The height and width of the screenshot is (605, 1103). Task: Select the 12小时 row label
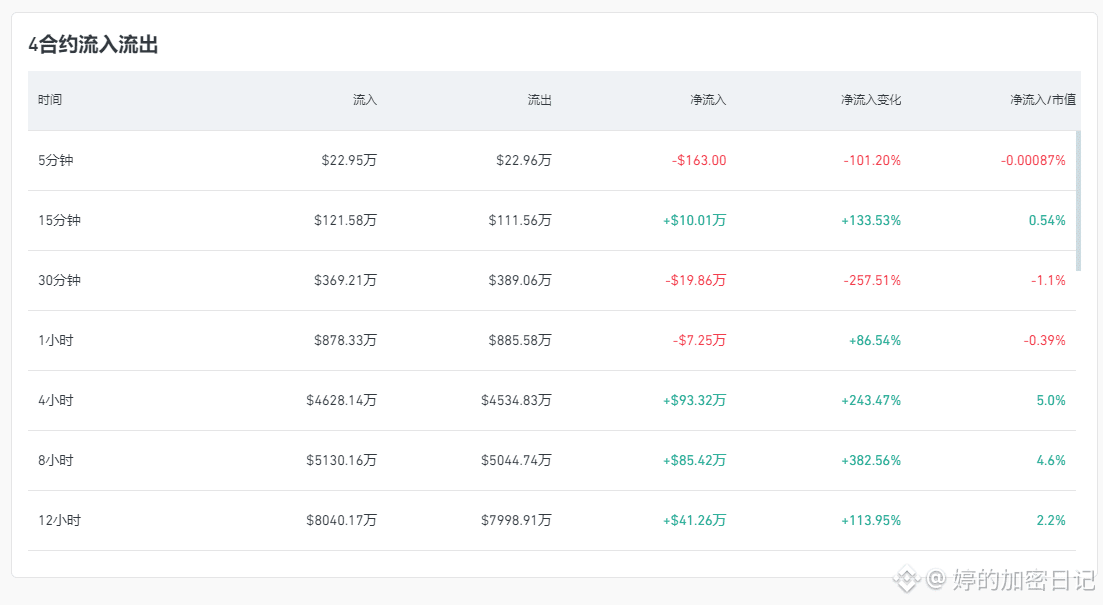pyautogui.click(x=59, y=521)
